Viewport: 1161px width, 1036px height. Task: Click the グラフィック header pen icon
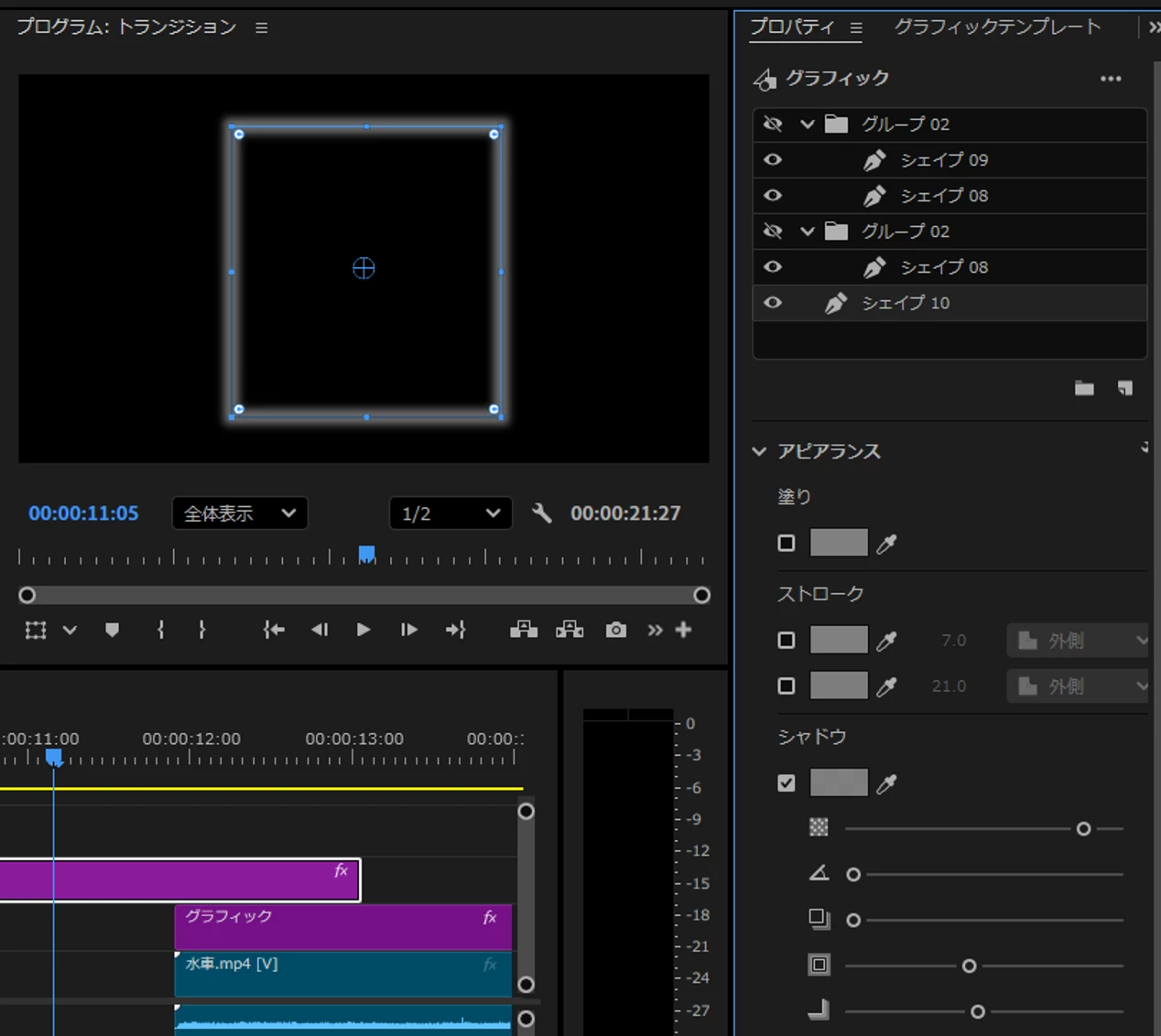coord(765,80)
